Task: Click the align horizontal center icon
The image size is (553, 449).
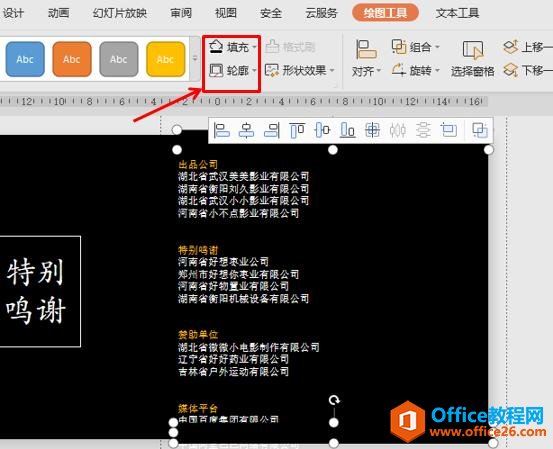Action: tap(246, 130)
